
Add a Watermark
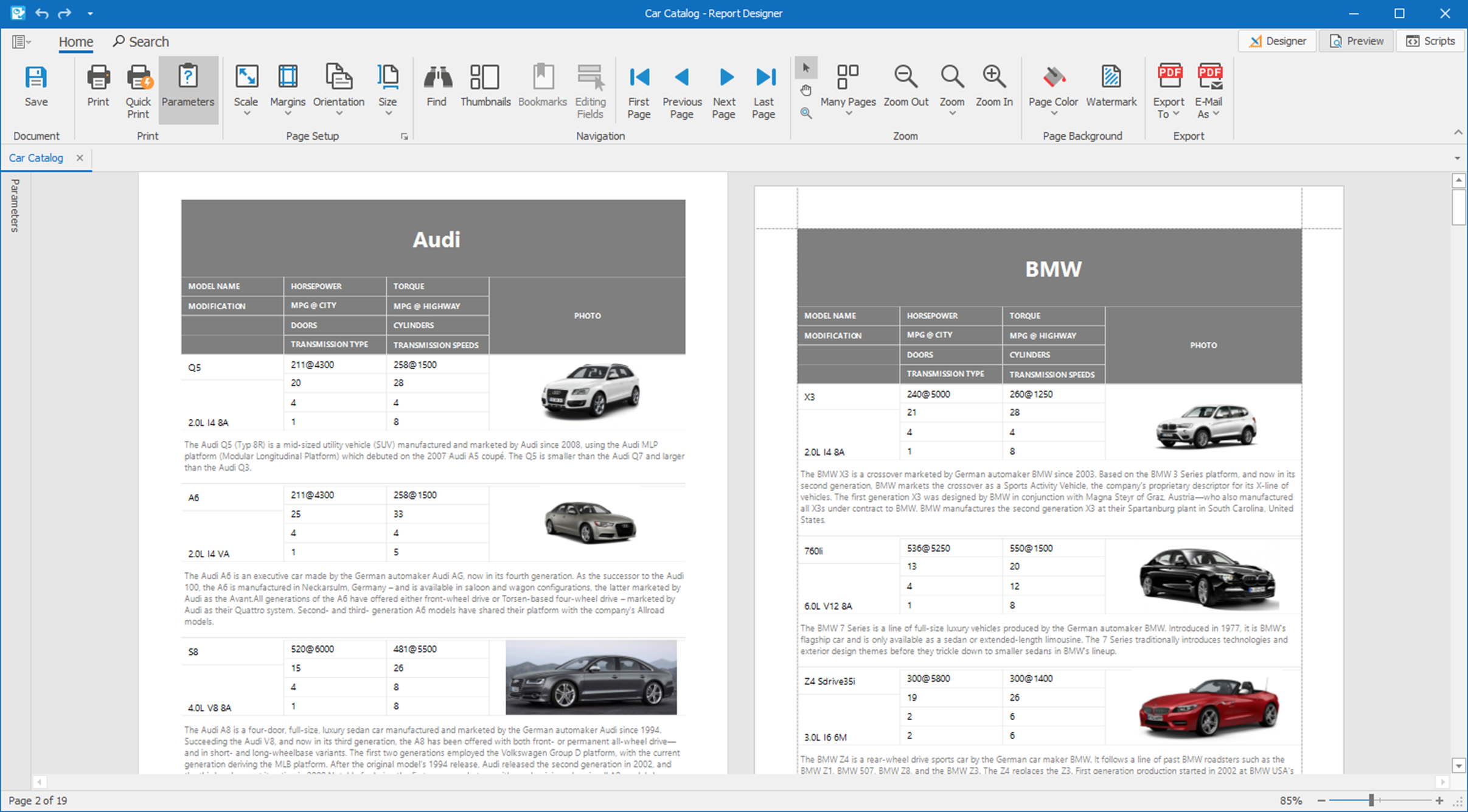[1111, 87]
